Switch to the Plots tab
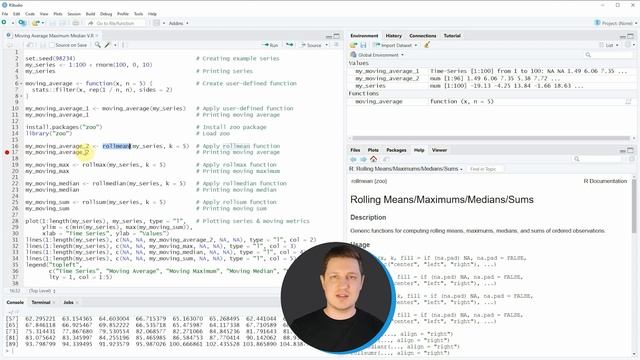Image resolution: width=640 pixels, height=360 pixels. coord(373,150)
